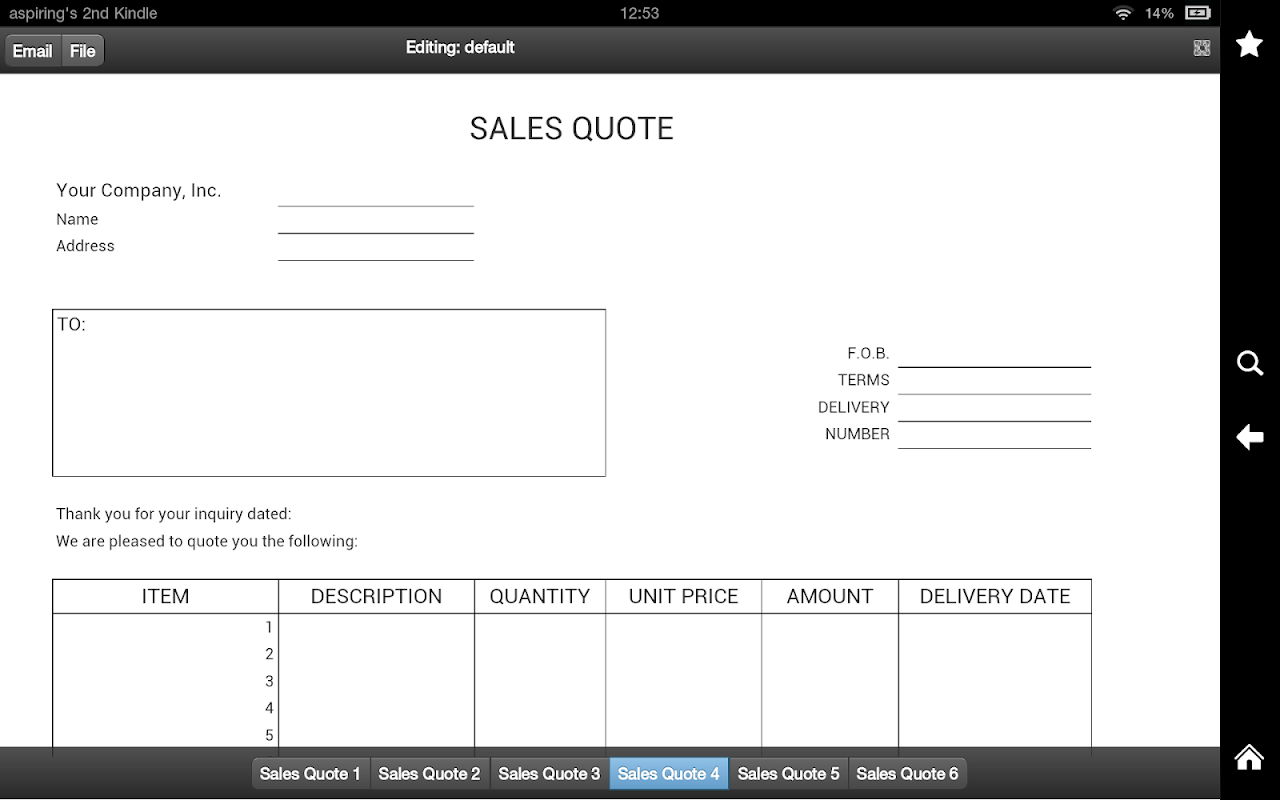Open the File menu
Image resolution: width=1280 pixels, height=800 pixels.
click(x=83, y=51)
